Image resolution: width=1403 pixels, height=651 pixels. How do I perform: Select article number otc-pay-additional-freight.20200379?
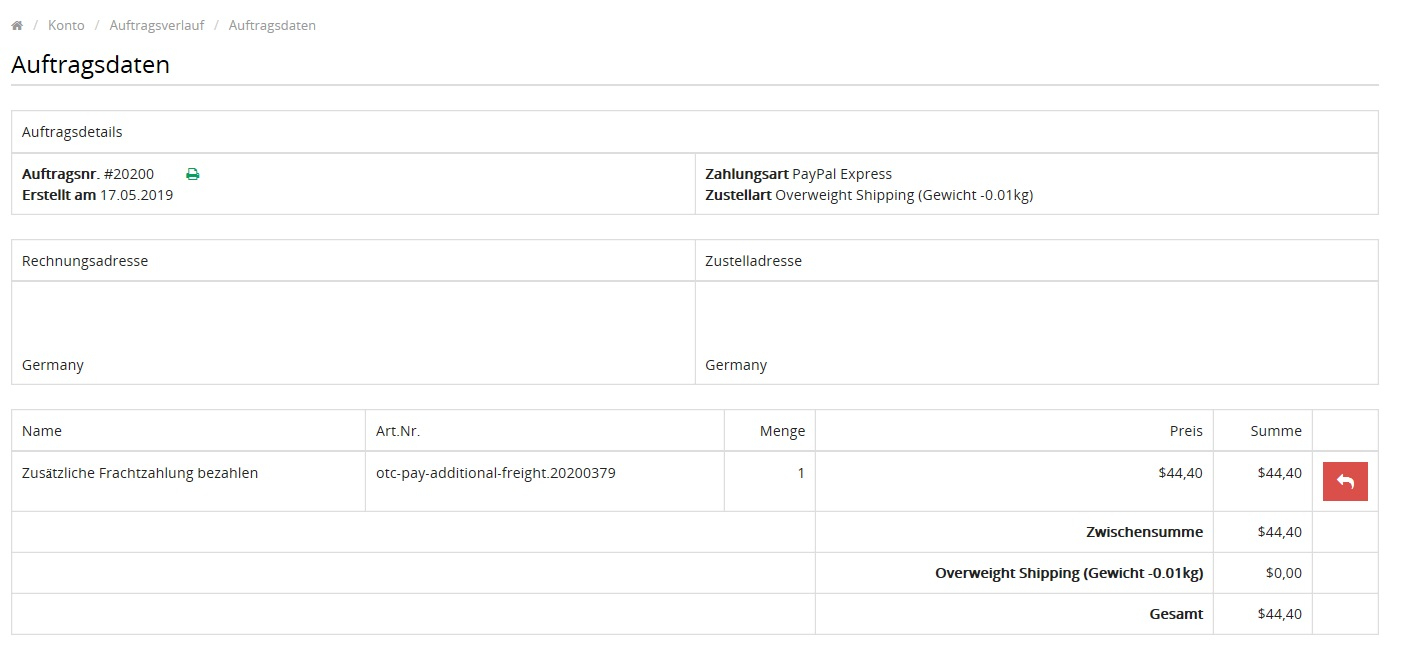tap(495, 473)
